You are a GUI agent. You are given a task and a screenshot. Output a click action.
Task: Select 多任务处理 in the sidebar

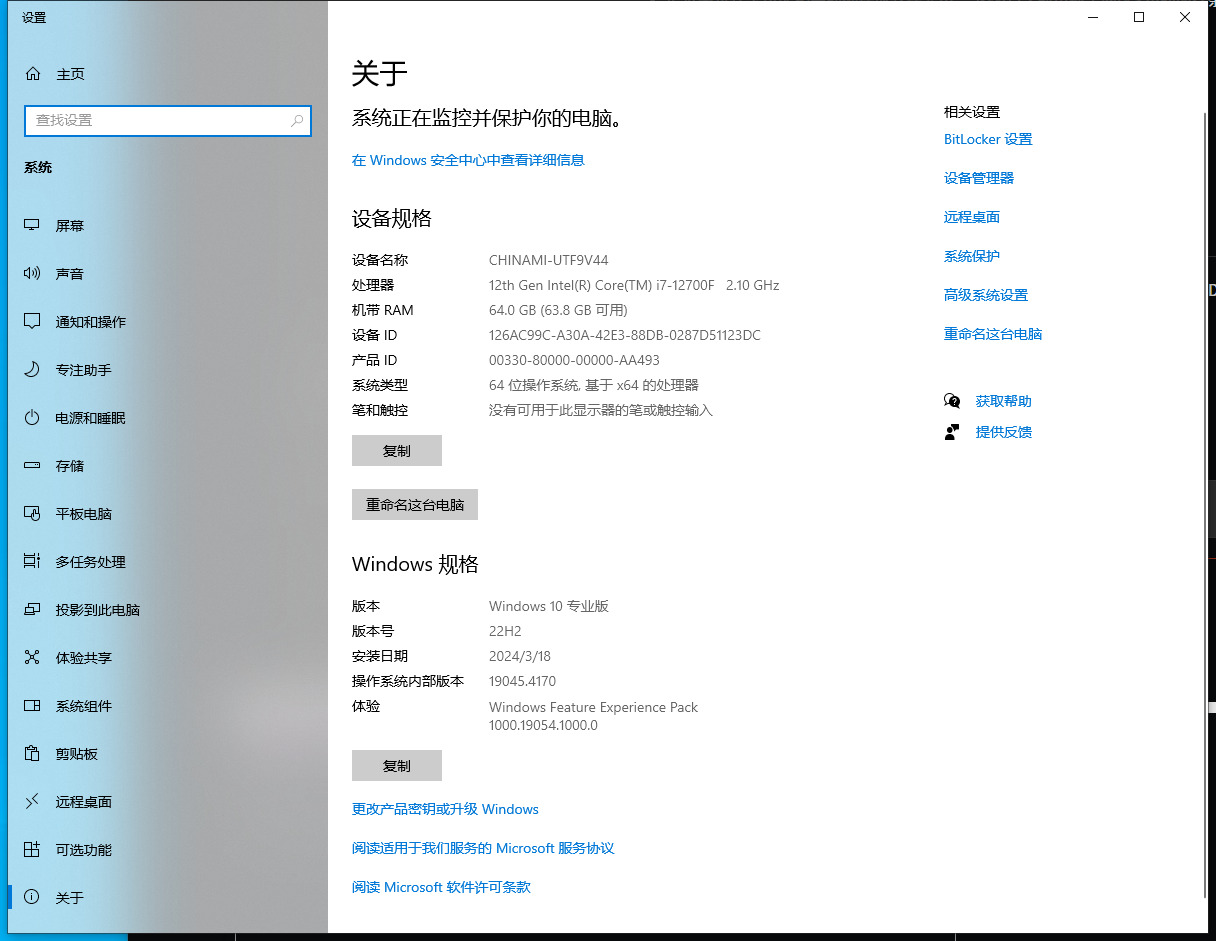[168, 562]
